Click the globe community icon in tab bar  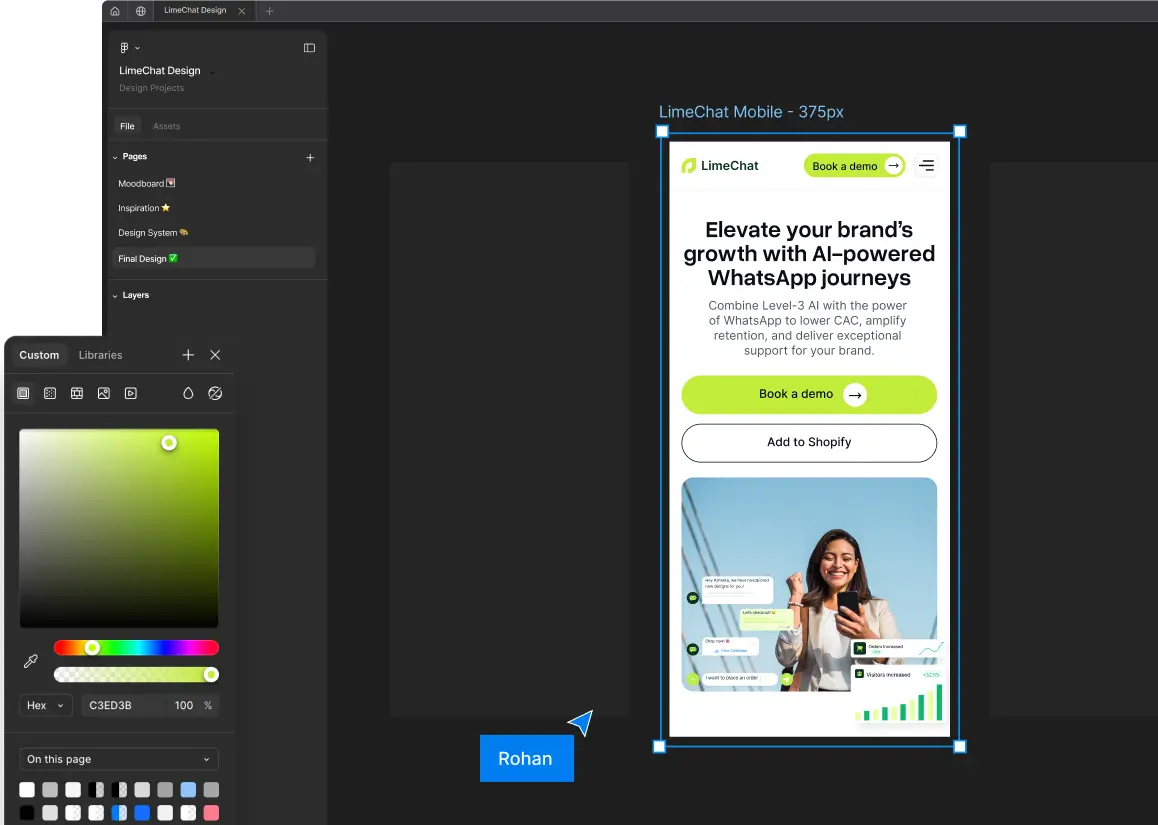click(140, 11)
